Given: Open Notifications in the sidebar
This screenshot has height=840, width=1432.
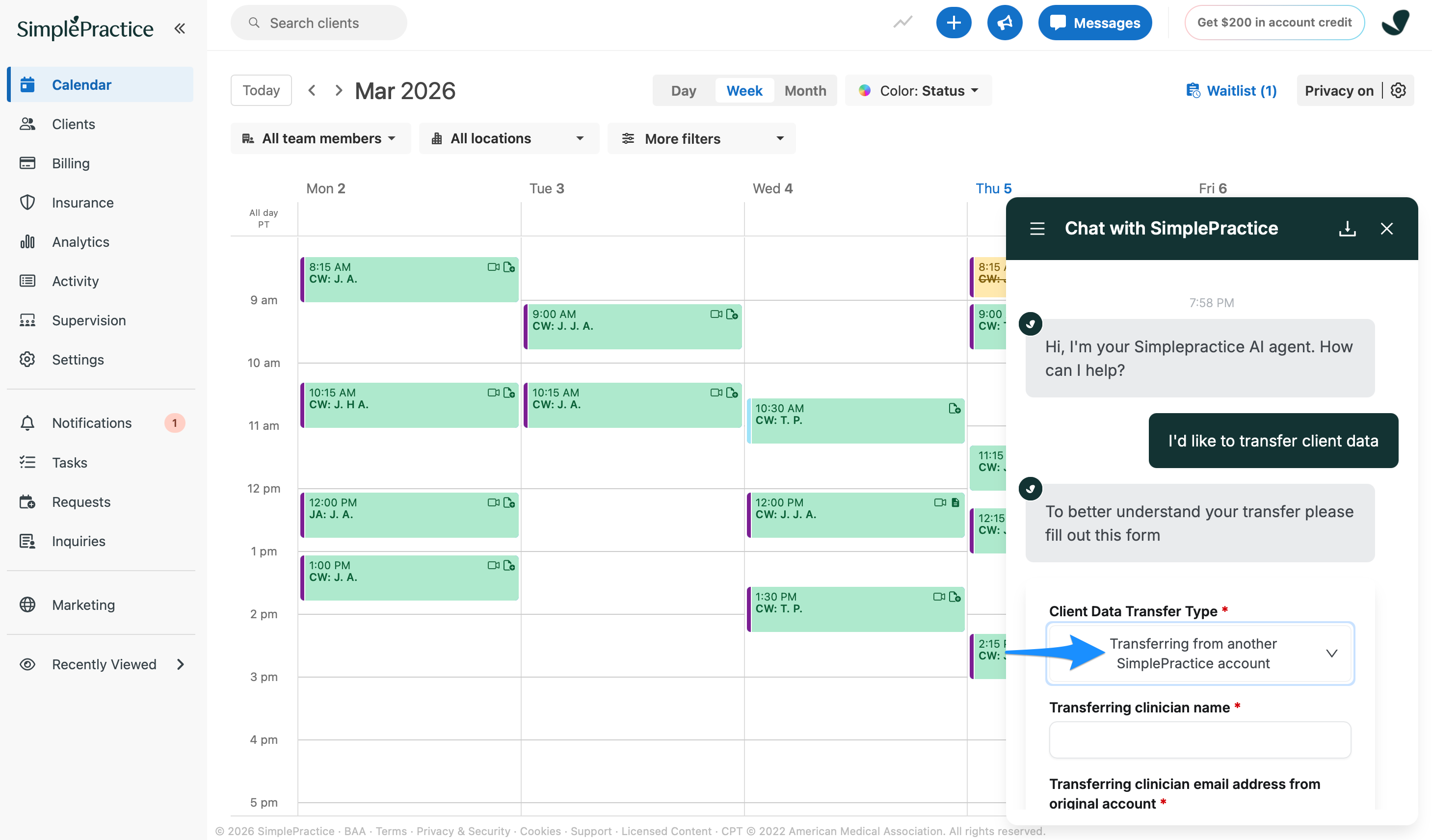Looking at the screenshot, I should [x=101, y=423].
